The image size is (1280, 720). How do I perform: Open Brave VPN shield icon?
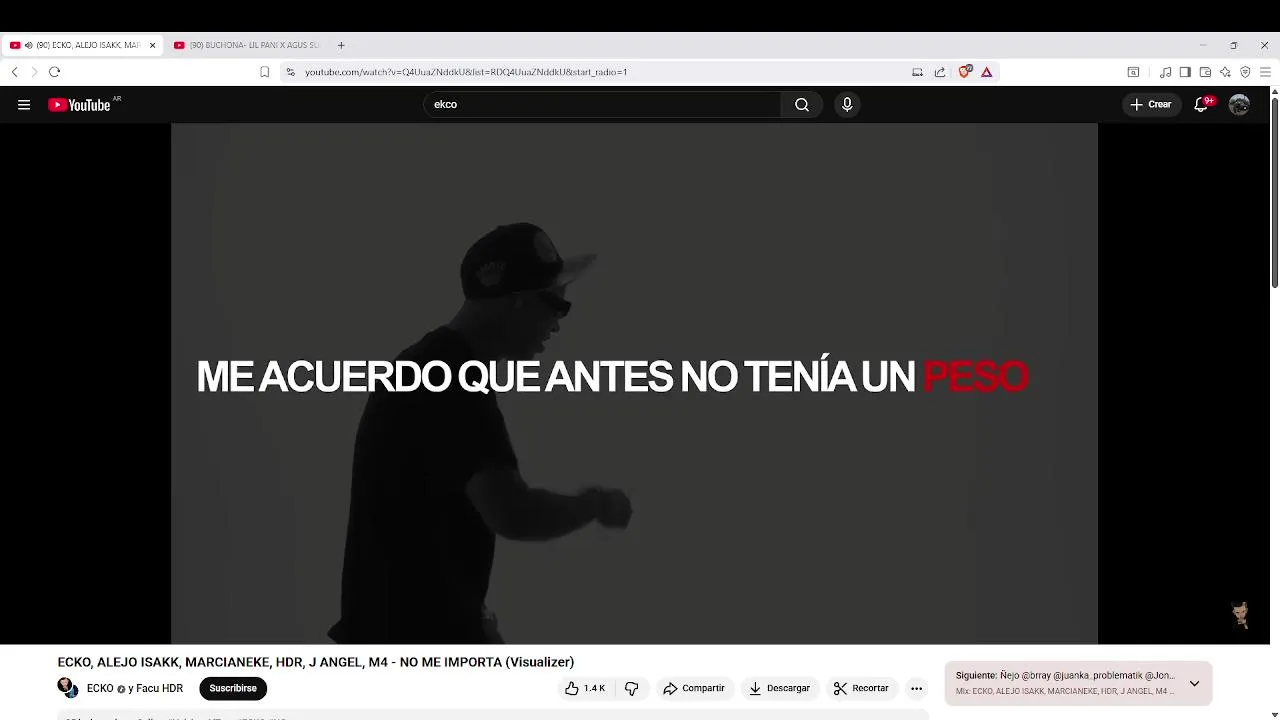click(1245, 72)
